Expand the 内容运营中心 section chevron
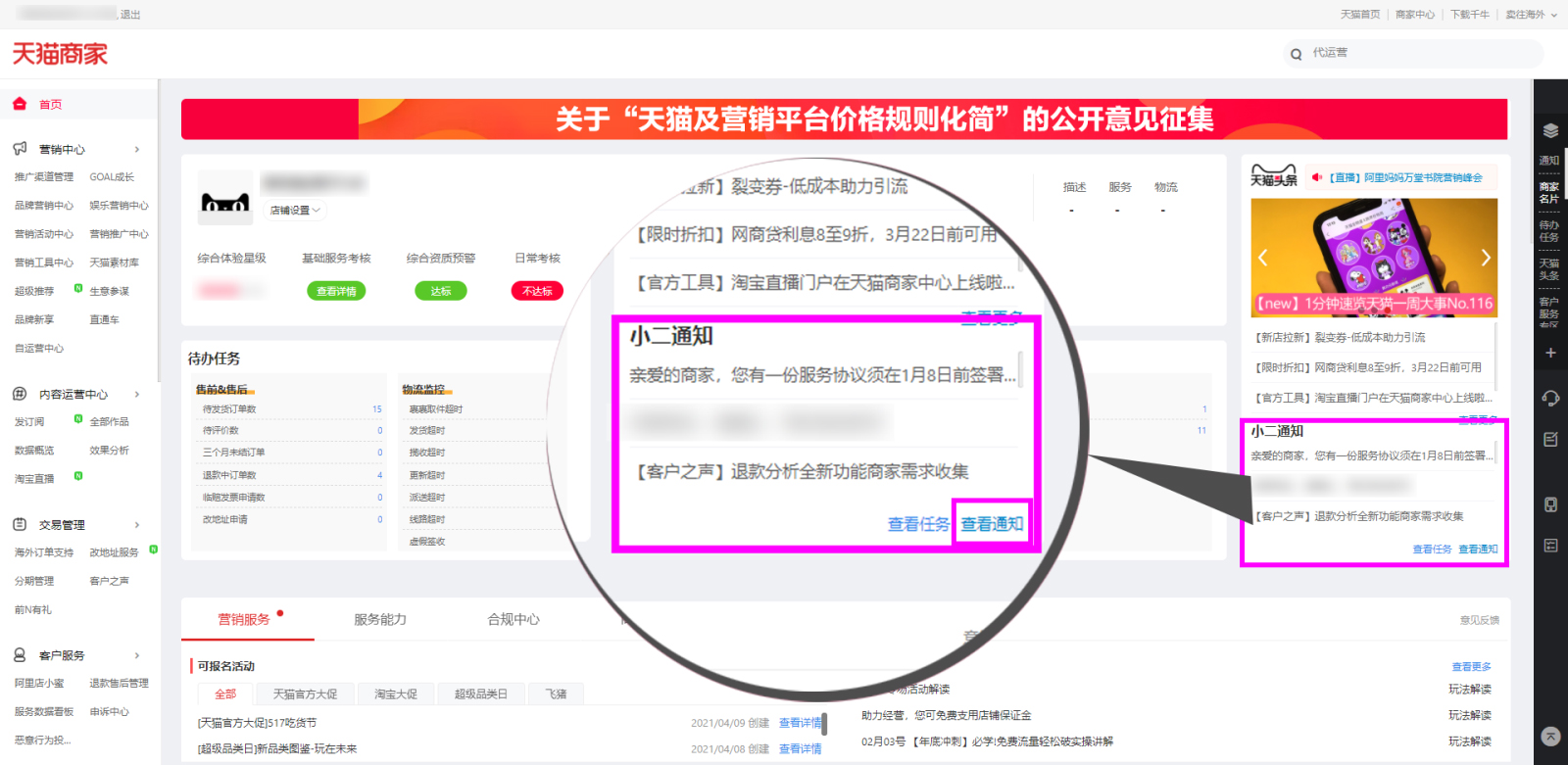1568x765 pixels. tap(137, 395)
